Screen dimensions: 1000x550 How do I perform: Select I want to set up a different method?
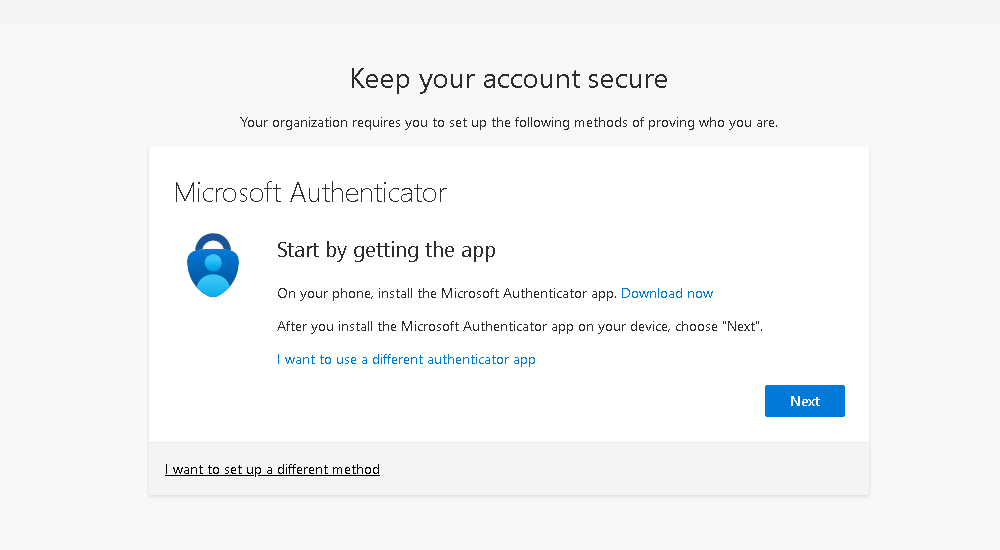pyautogui.click(x=272, y=470)
